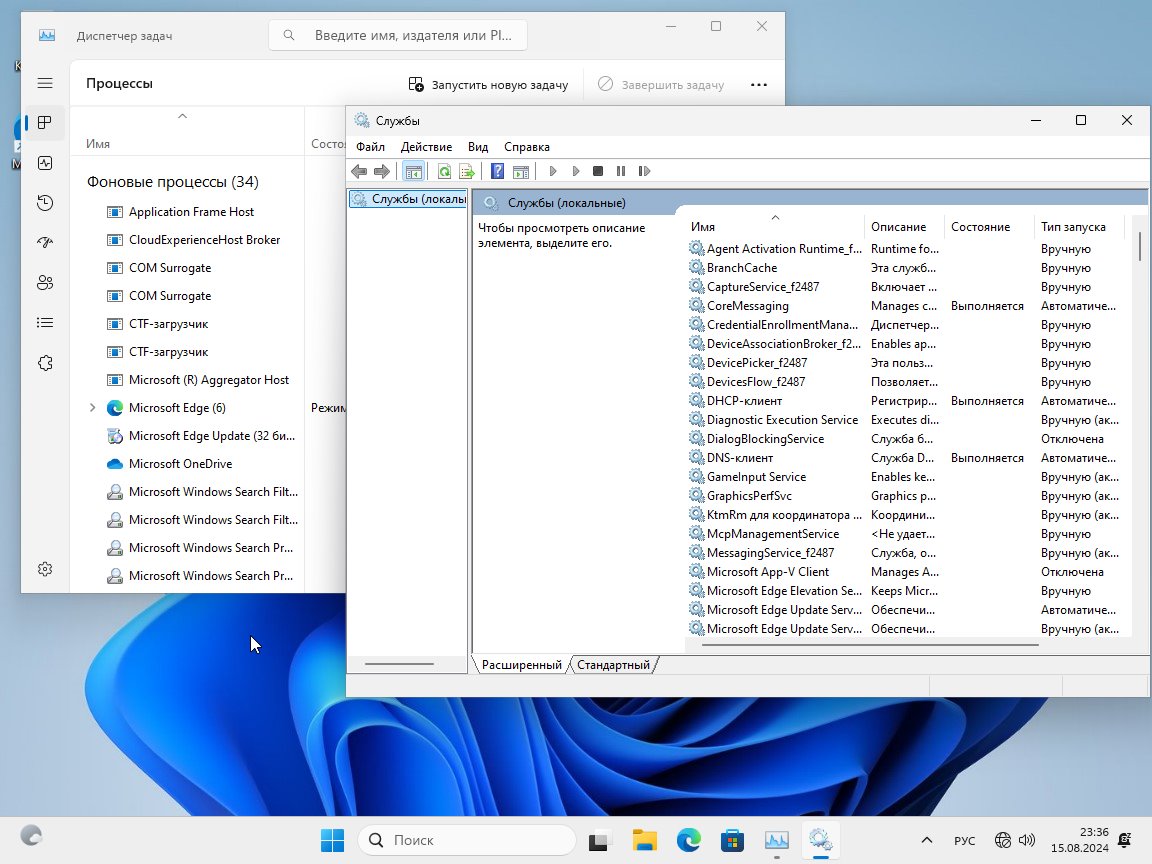This screenshot has height=864, width=1152.
Task: Open Task Manager settings gear icon
Action: tap(44, 569)
